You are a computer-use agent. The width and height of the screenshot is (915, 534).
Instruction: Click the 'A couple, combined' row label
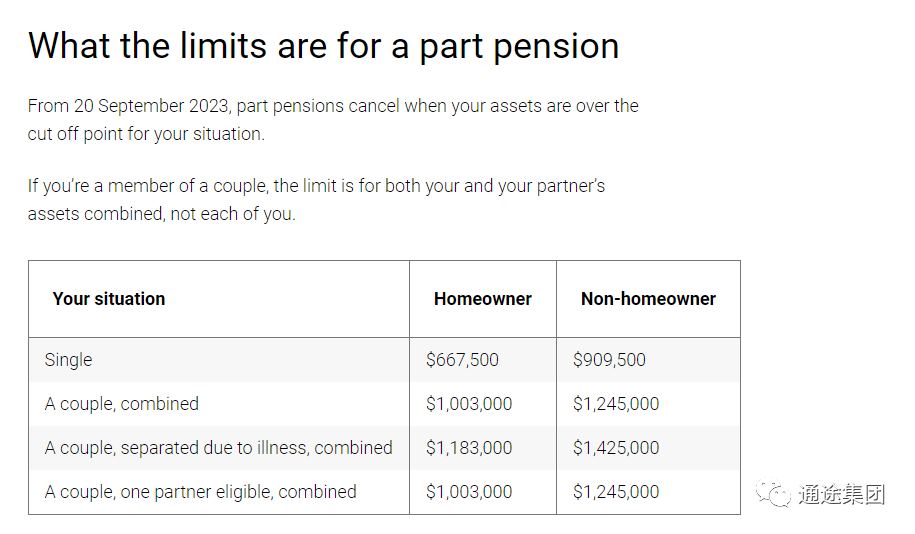[122, 404]
